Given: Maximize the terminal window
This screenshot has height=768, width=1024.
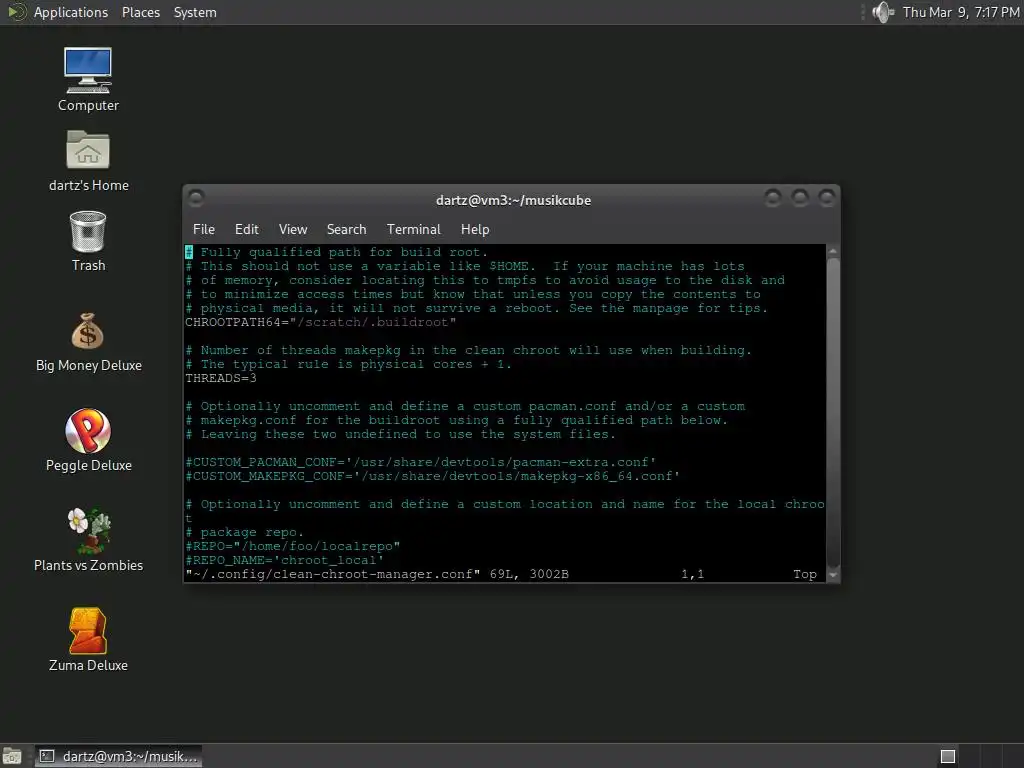Looking at the screenshot, I should 800,197.
